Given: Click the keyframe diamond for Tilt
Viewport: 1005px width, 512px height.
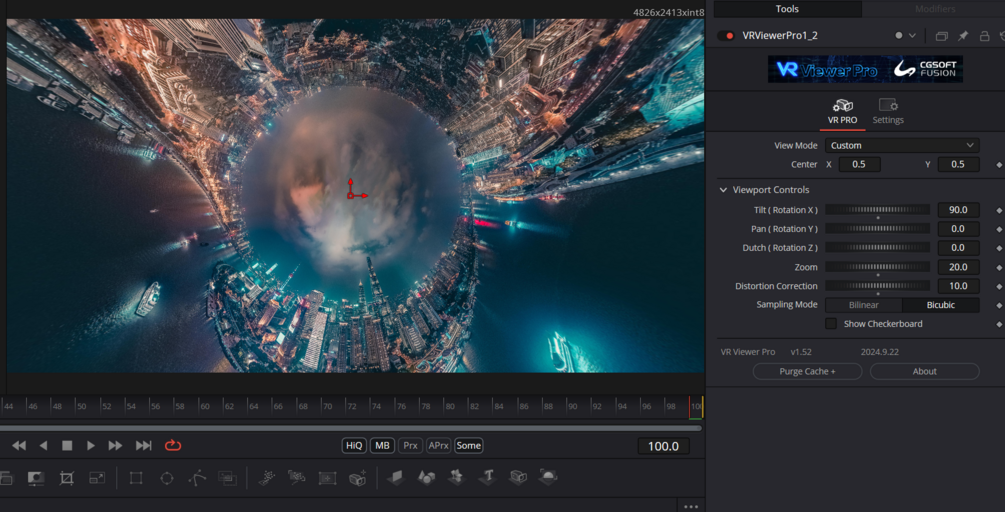Looking at the screenshot, I should point(999,210).
